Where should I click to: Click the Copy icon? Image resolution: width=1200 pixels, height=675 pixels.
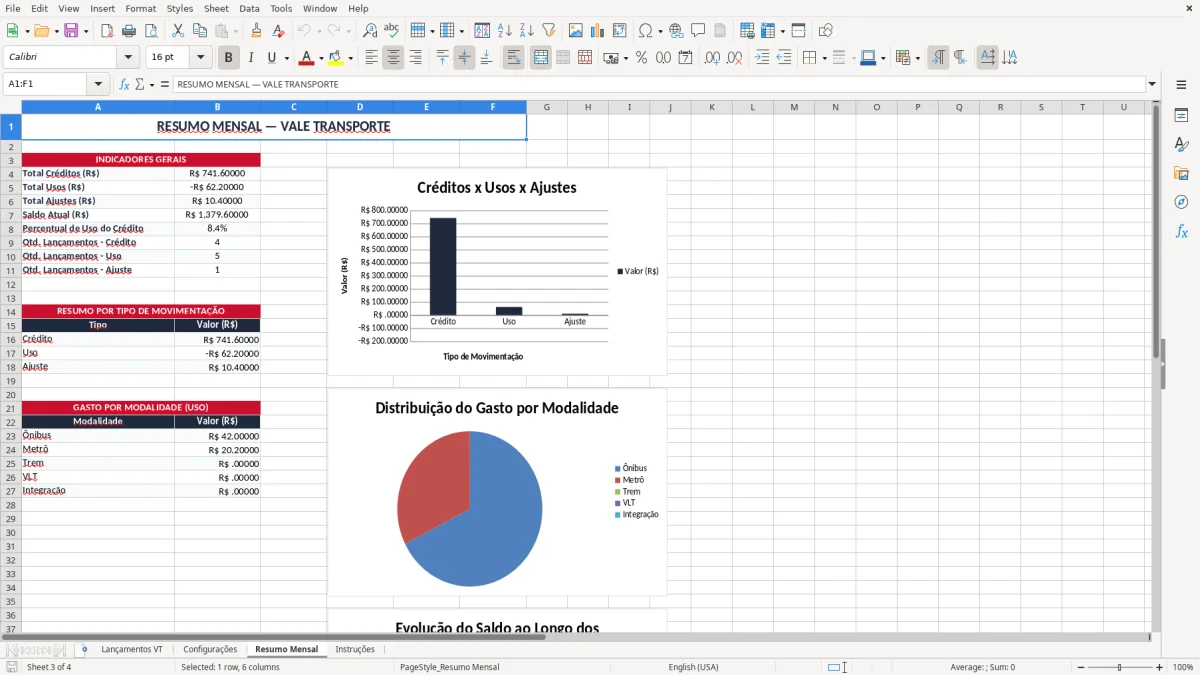coord(200,31)
